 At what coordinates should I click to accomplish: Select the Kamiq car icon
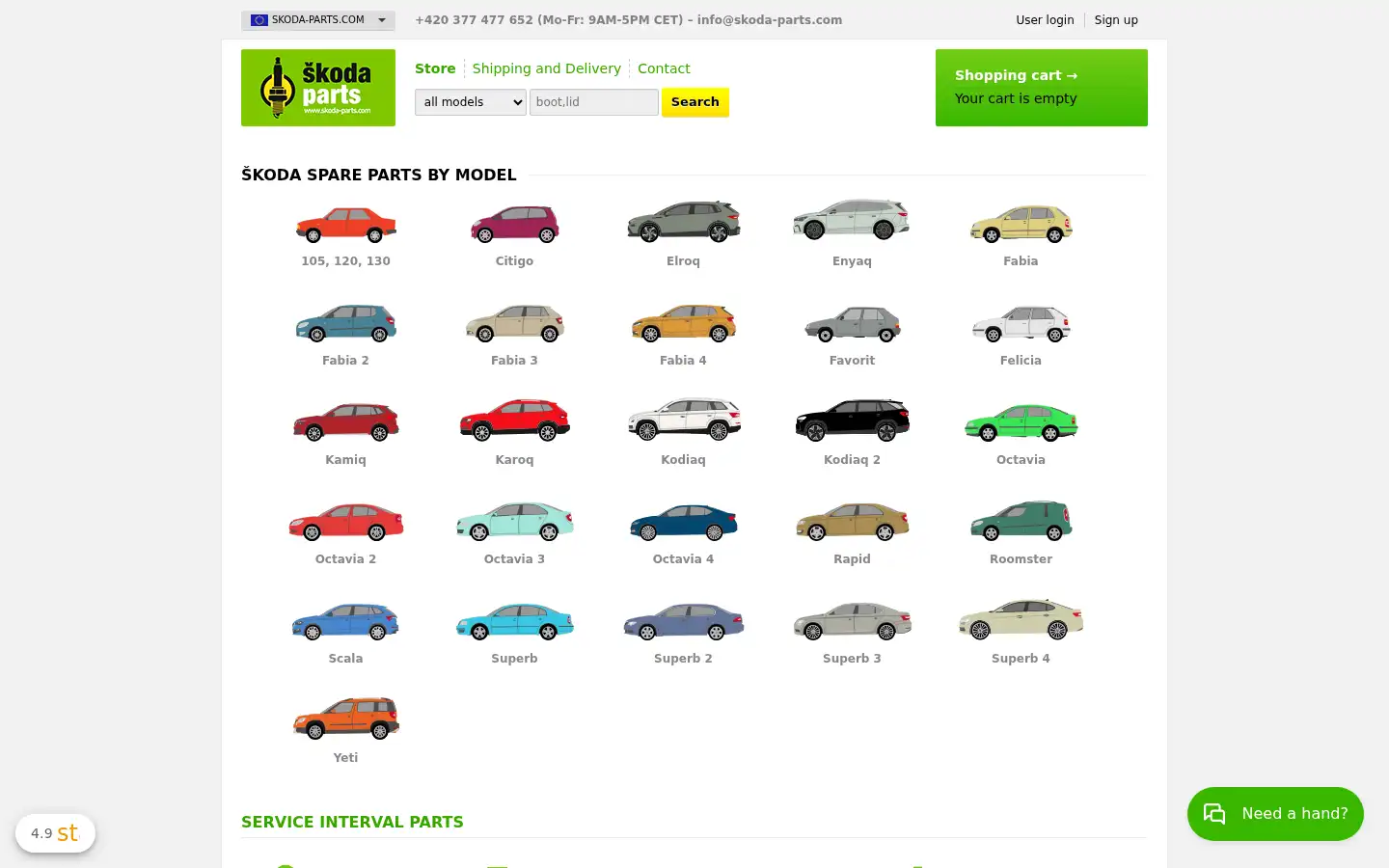tap(345, 421)
